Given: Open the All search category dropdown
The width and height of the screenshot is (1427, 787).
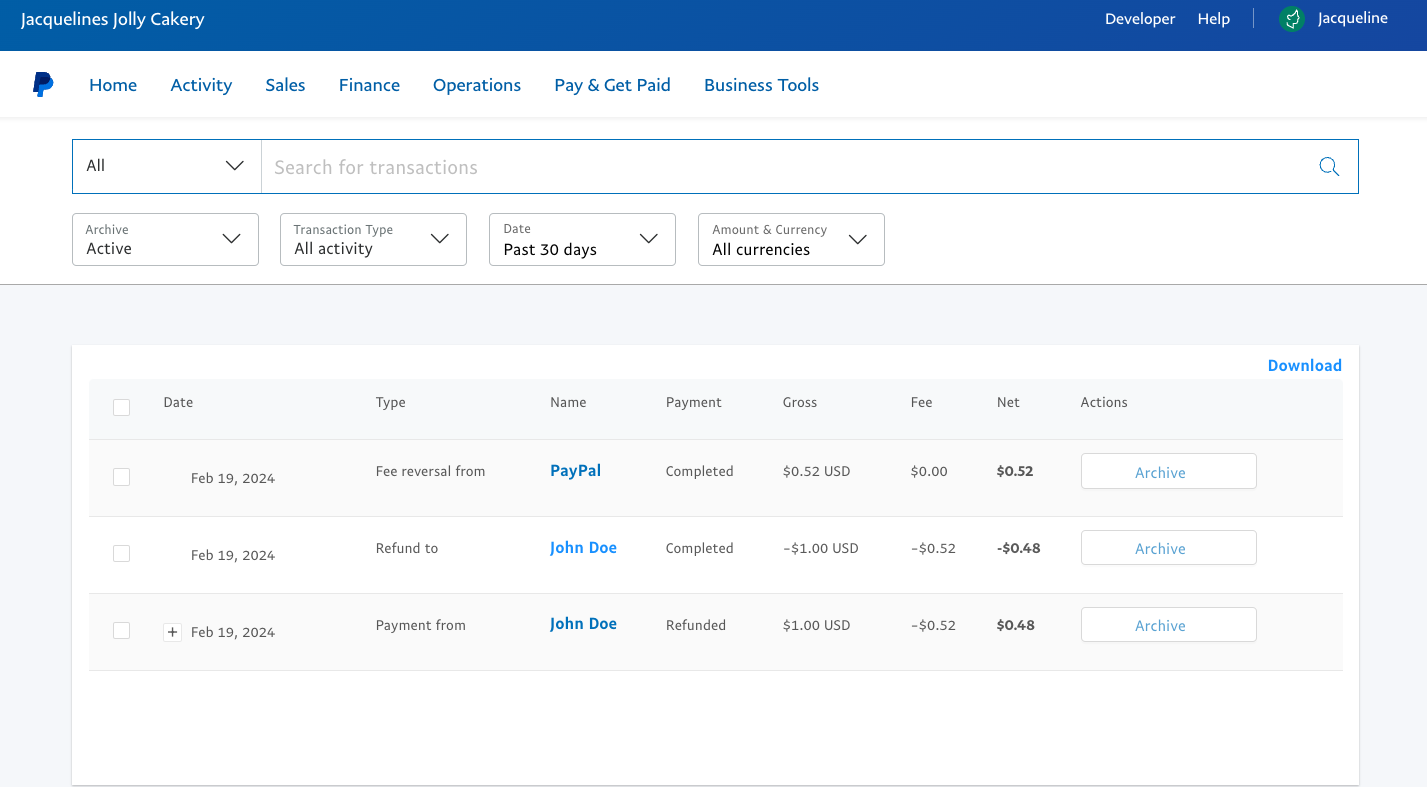Looking at the screenshot, I should (166, 166).
